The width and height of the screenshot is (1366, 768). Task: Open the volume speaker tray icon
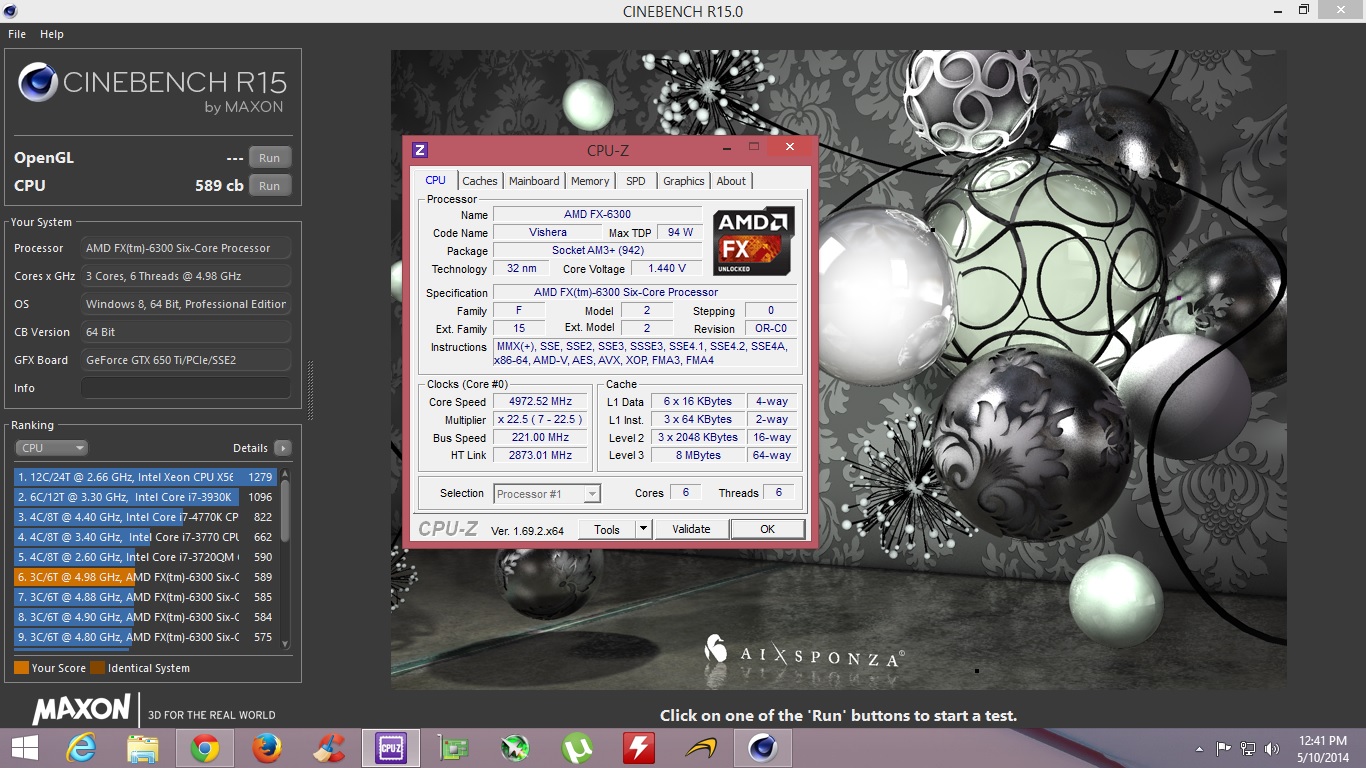pos(1272,748)
